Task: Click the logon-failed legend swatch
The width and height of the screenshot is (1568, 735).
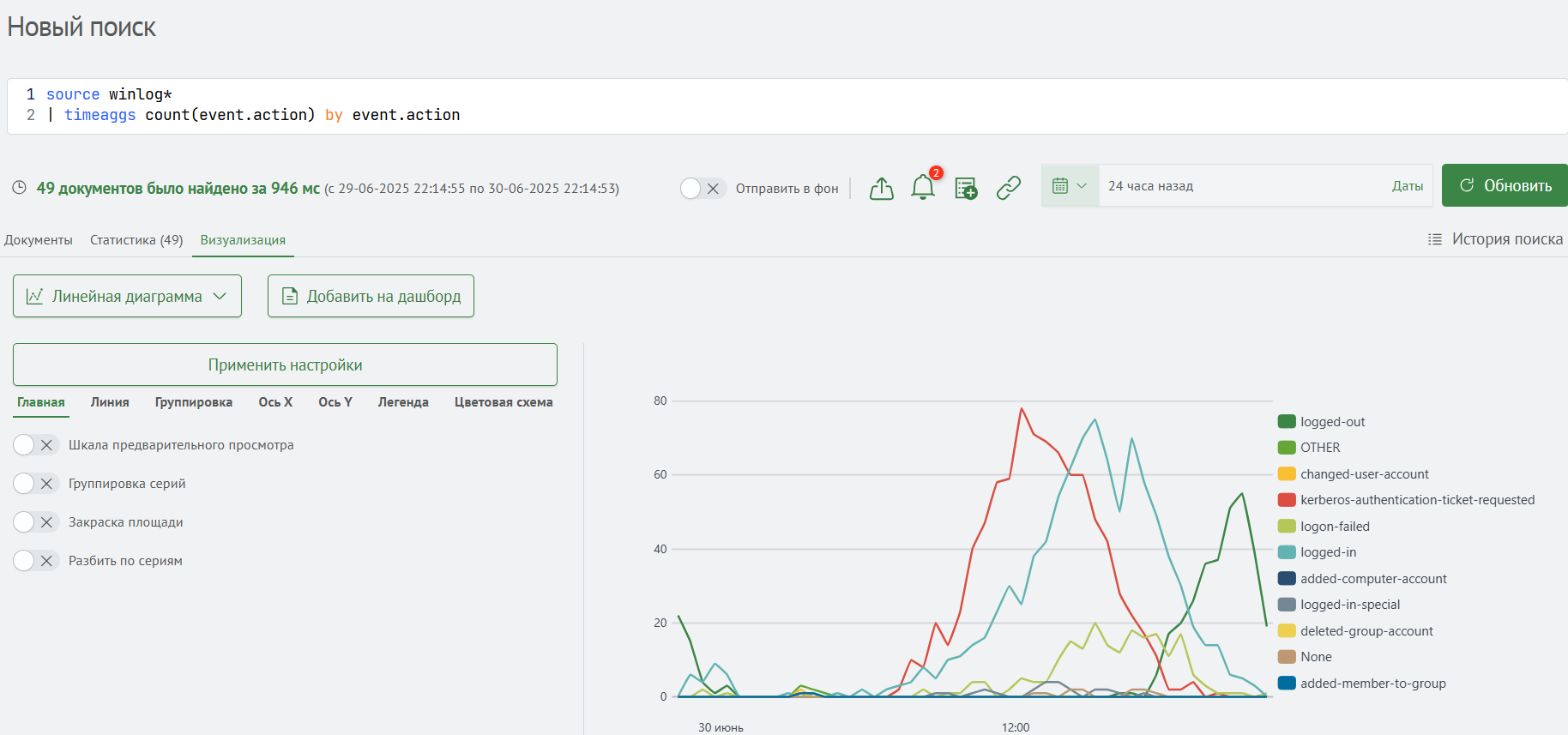Action: [1287, 526]
